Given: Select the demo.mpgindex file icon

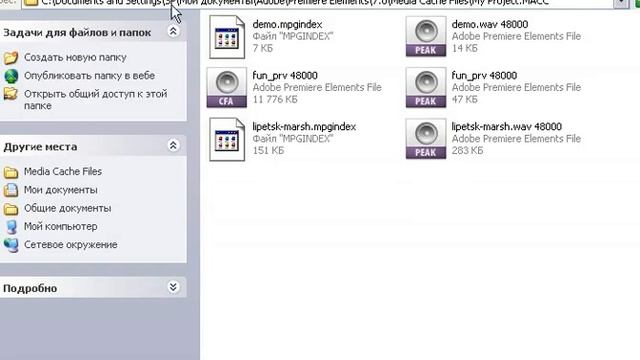Looking at the screenshot, I should coord(227,37).
